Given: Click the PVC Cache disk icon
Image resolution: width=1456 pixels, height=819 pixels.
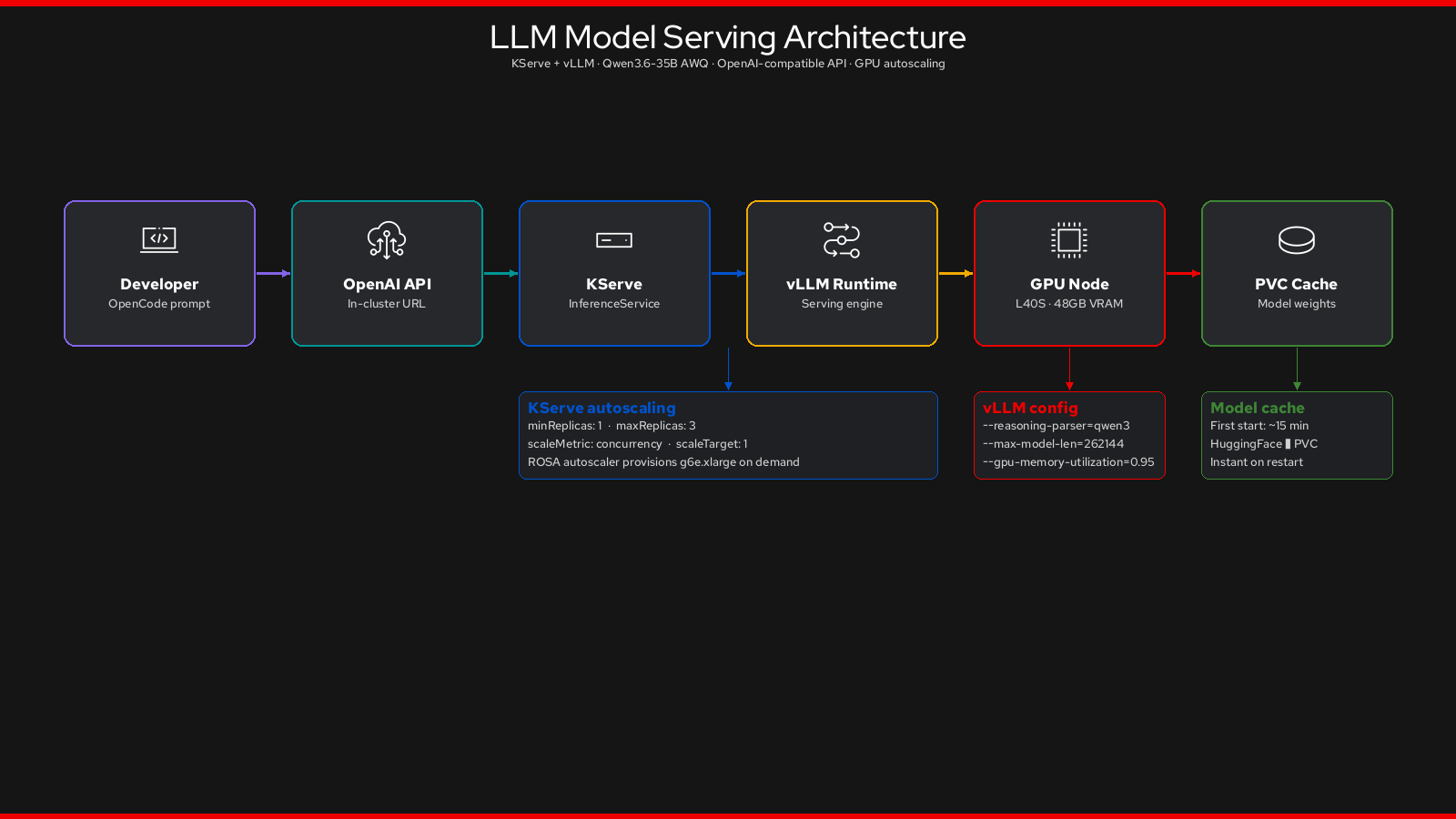Looking at the screenshot, I should [1297, 240].
